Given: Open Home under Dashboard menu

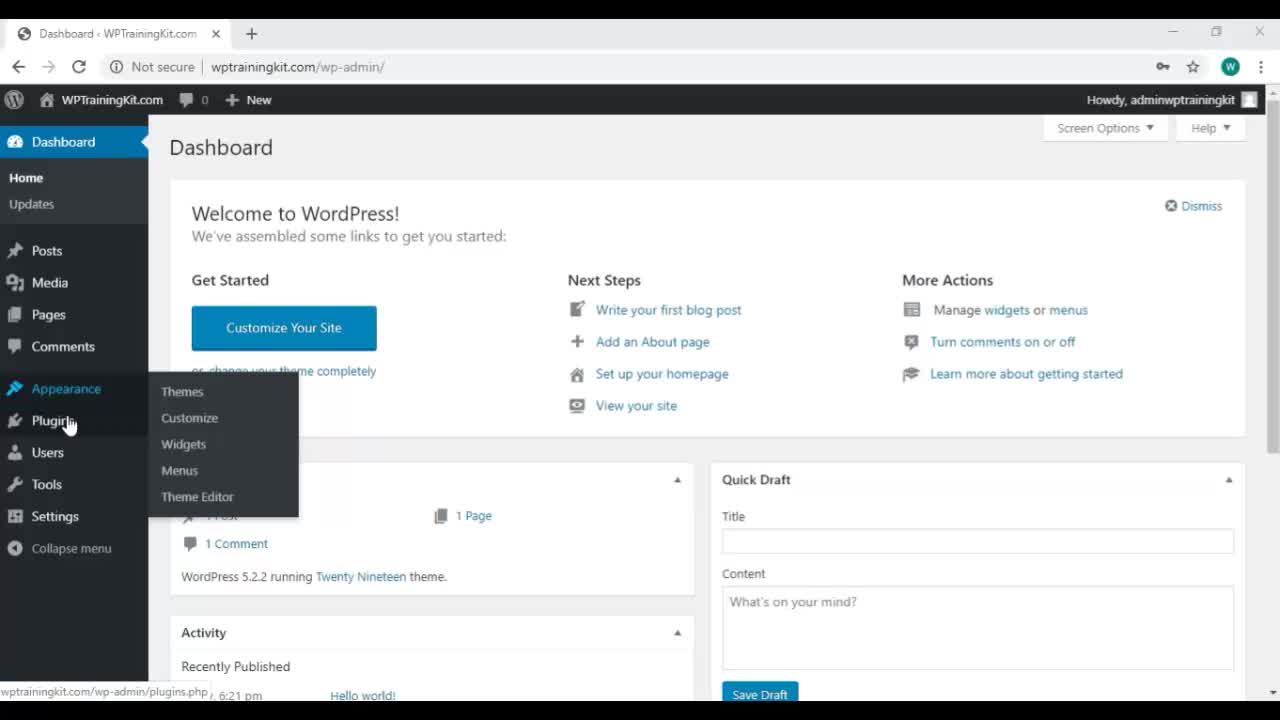Looking at the screenshot, I should coord(26,178).
